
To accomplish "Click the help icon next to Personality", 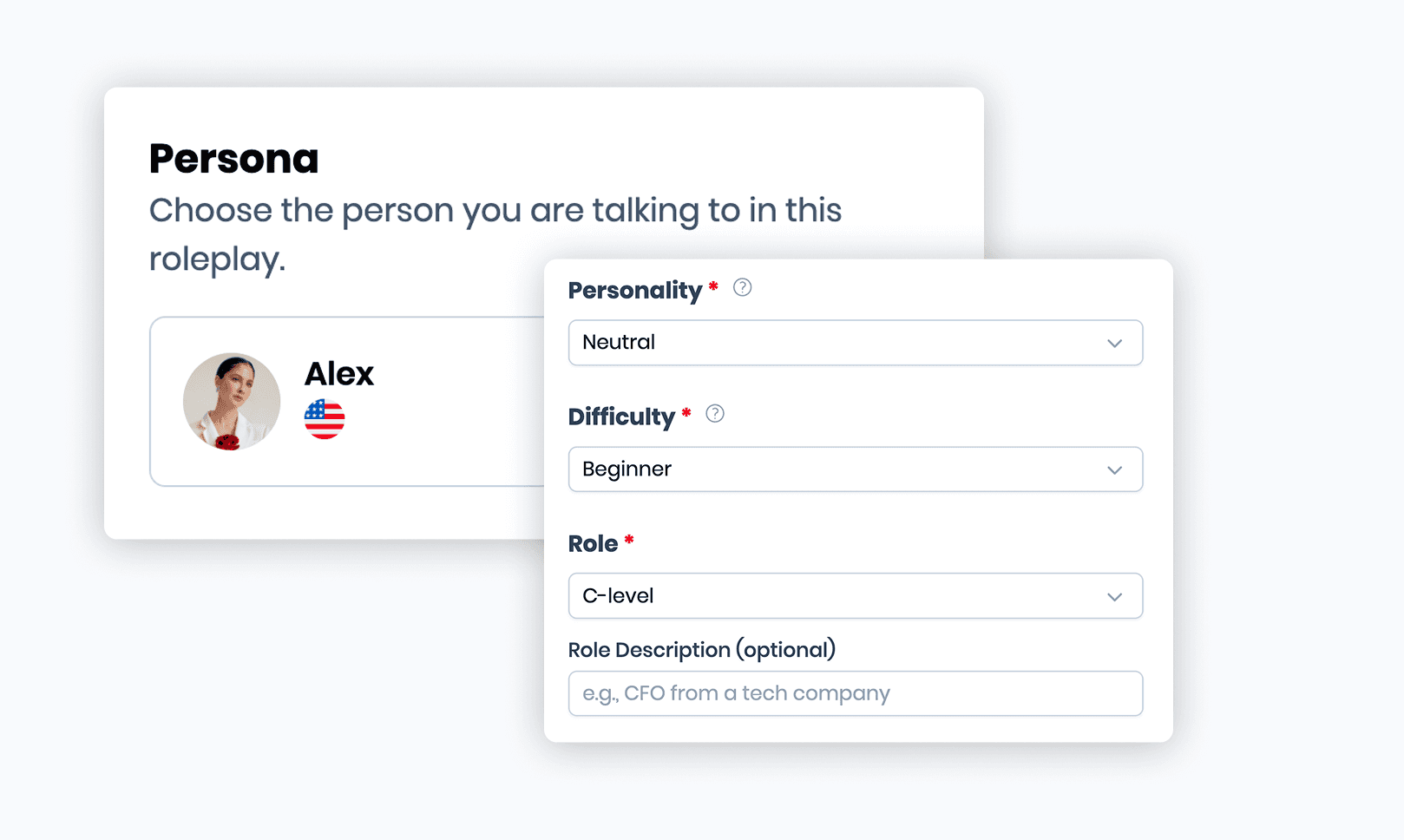I will click(x=742, y=287).
